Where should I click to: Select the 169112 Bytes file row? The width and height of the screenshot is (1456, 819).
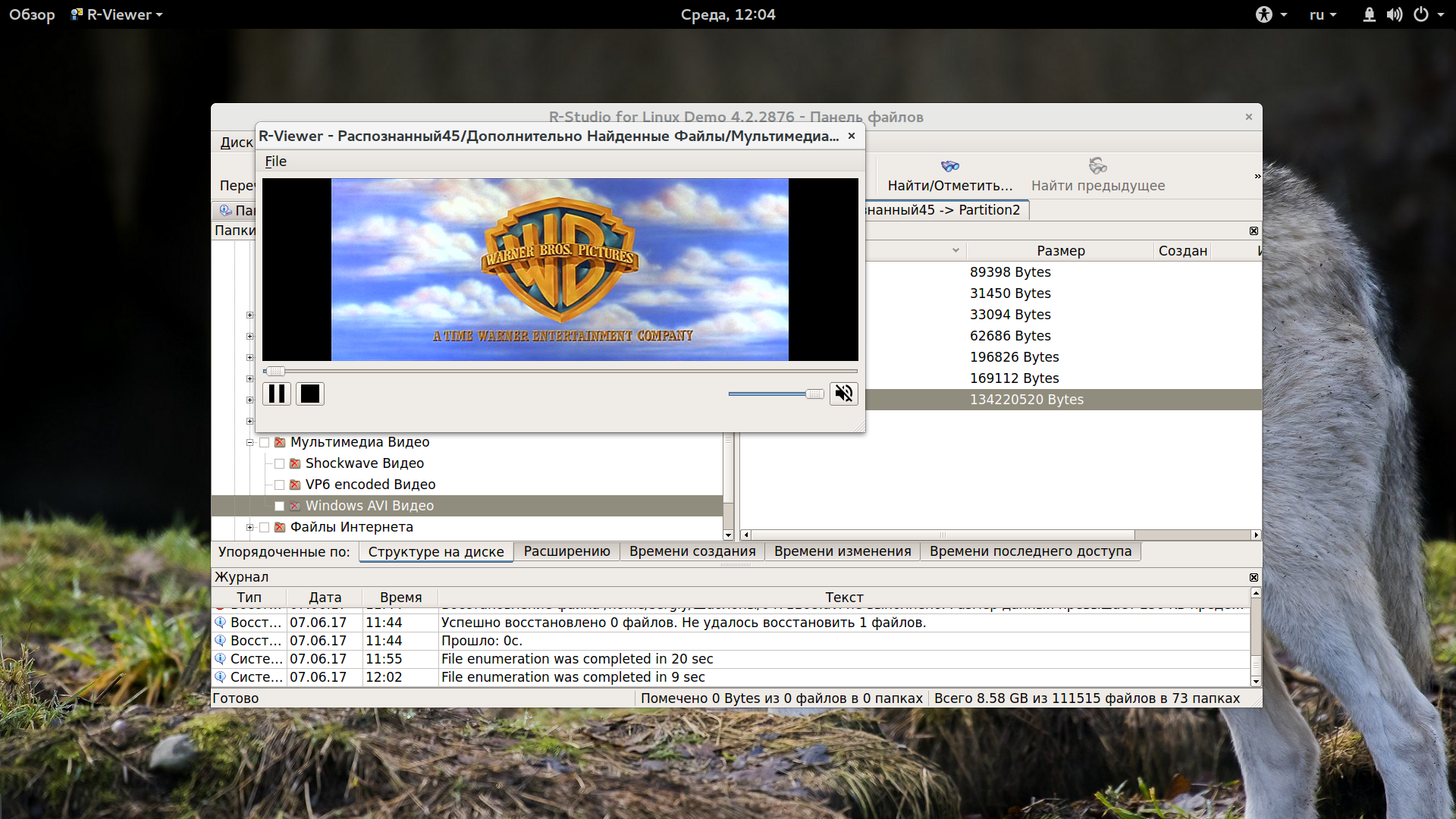point(1063,378)
